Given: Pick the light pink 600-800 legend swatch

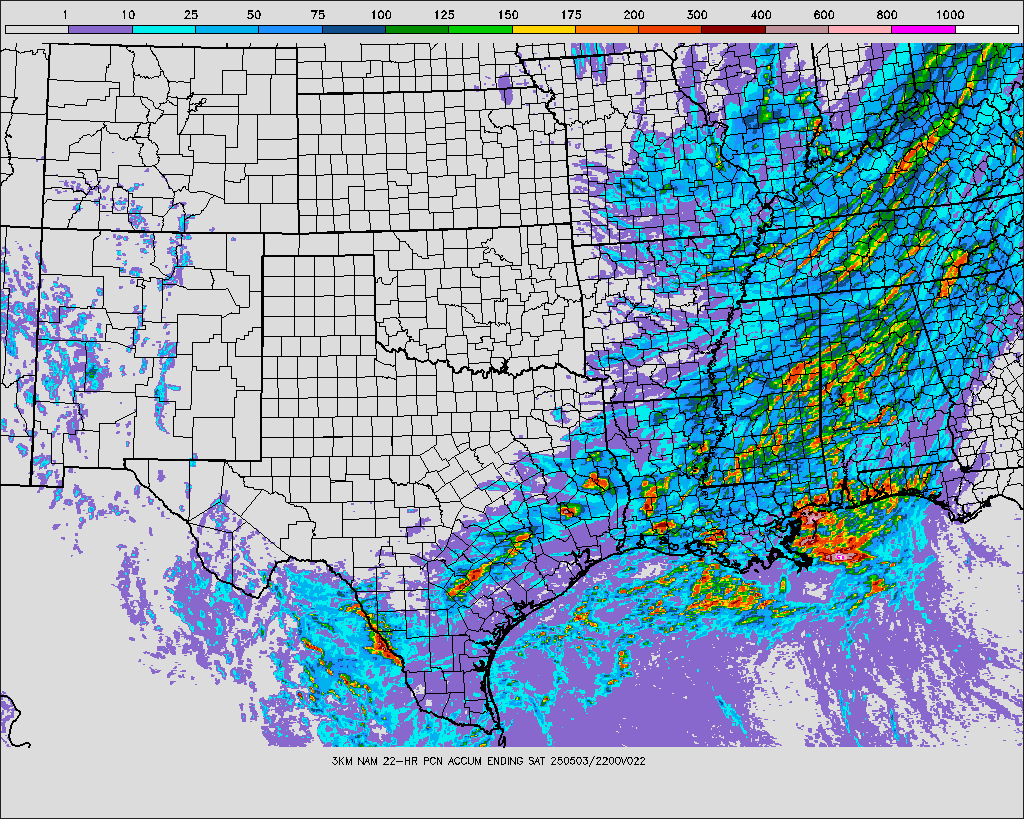Looking at the screenshot, I should (x=861, y=29).
